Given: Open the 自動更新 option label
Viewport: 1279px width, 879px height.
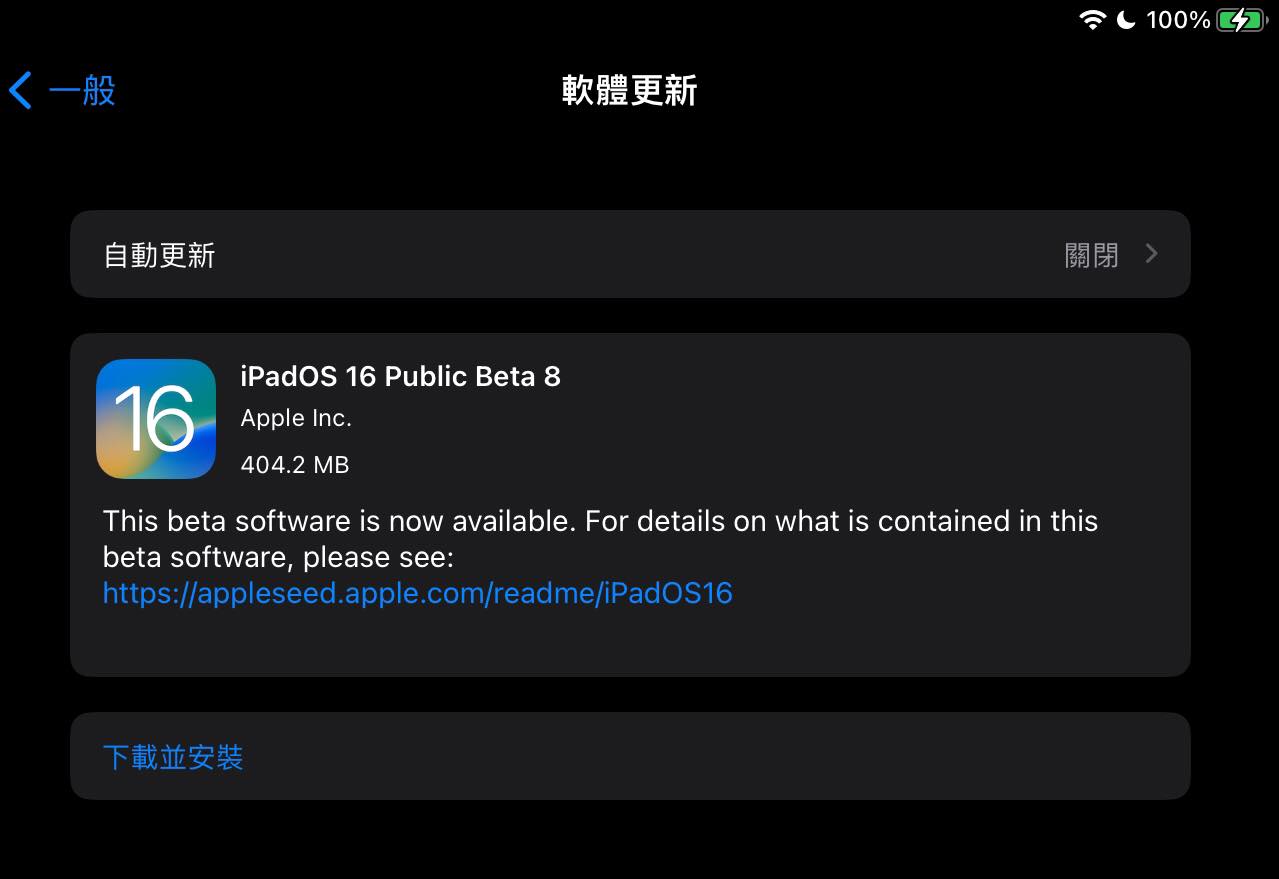Looking at the screenshot, I should coord(160,255).
